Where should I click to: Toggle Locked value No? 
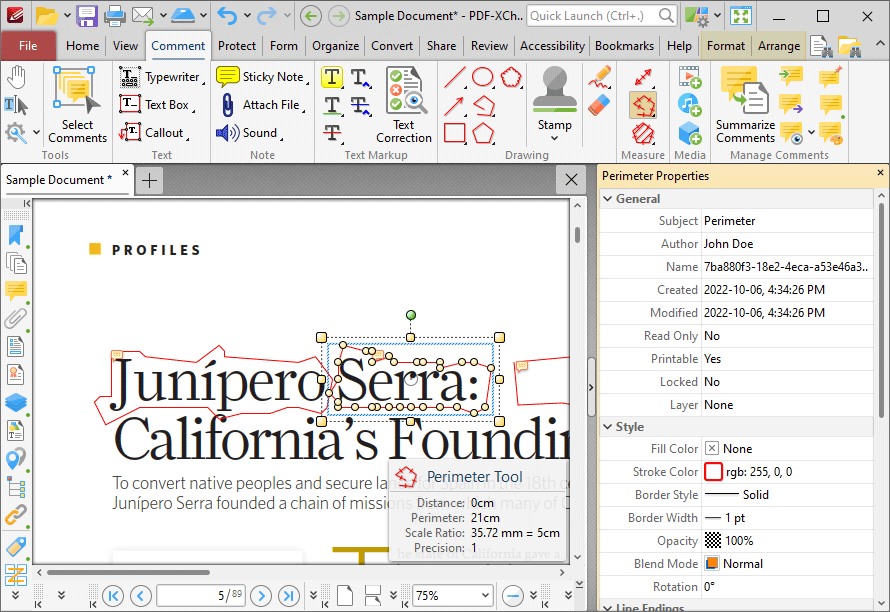787,382
